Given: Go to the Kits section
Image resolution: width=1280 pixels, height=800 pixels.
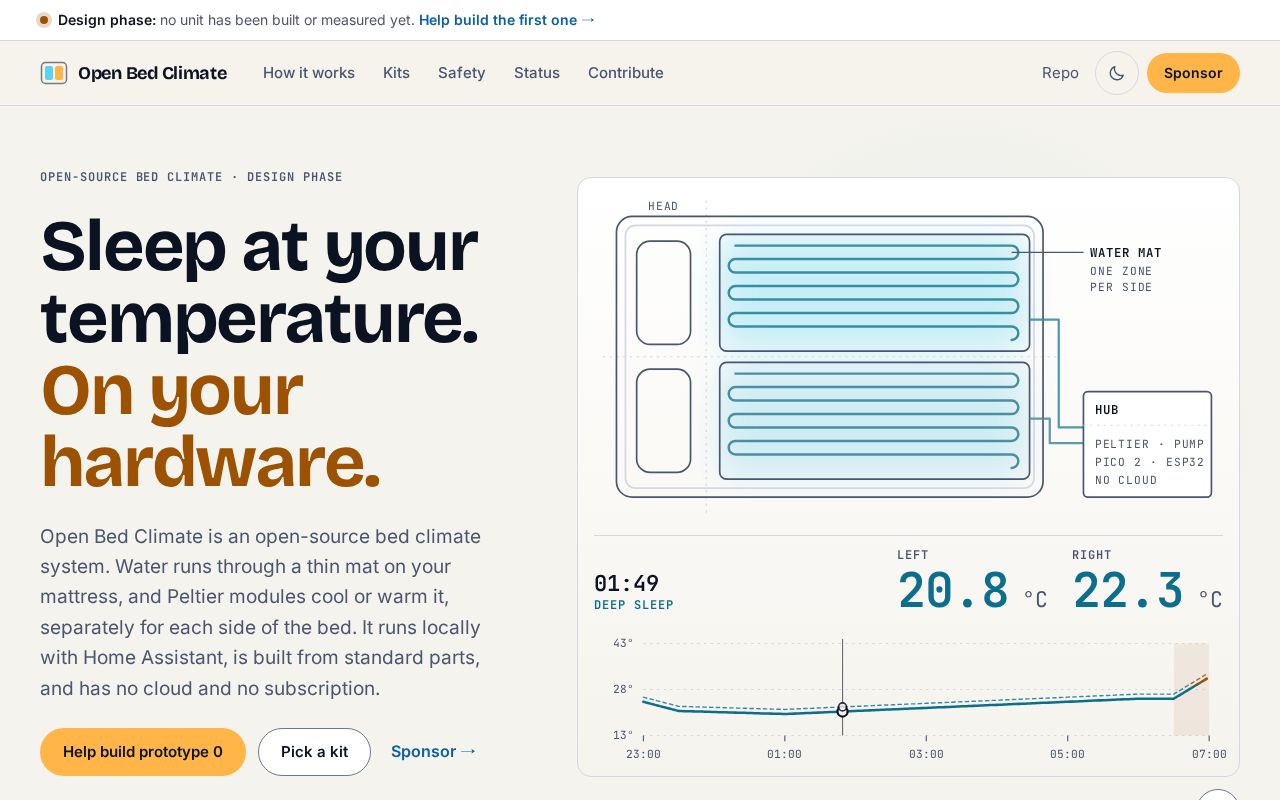Looking at the screenshot, I should coord(396,73).
